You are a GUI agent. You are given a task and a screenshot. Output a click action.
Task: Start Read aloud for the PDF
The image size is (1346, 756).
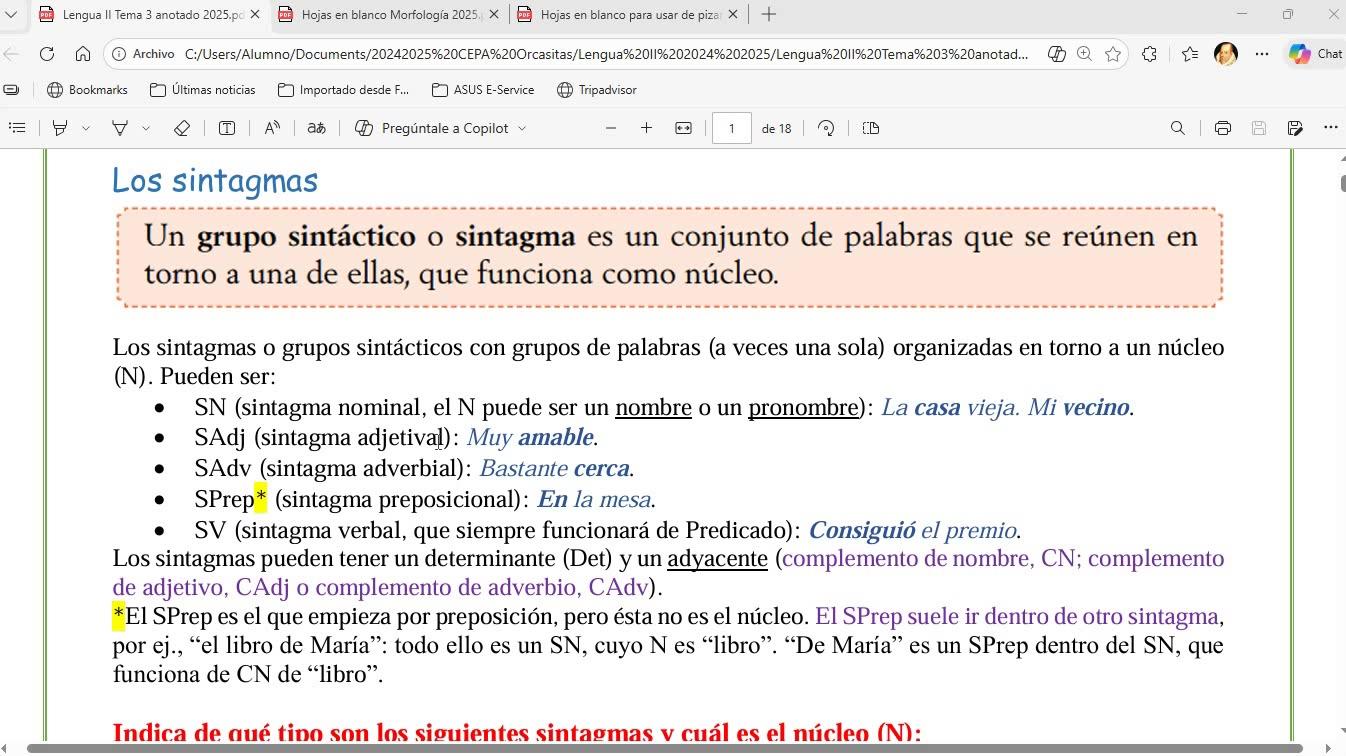(x=272, y=128)
